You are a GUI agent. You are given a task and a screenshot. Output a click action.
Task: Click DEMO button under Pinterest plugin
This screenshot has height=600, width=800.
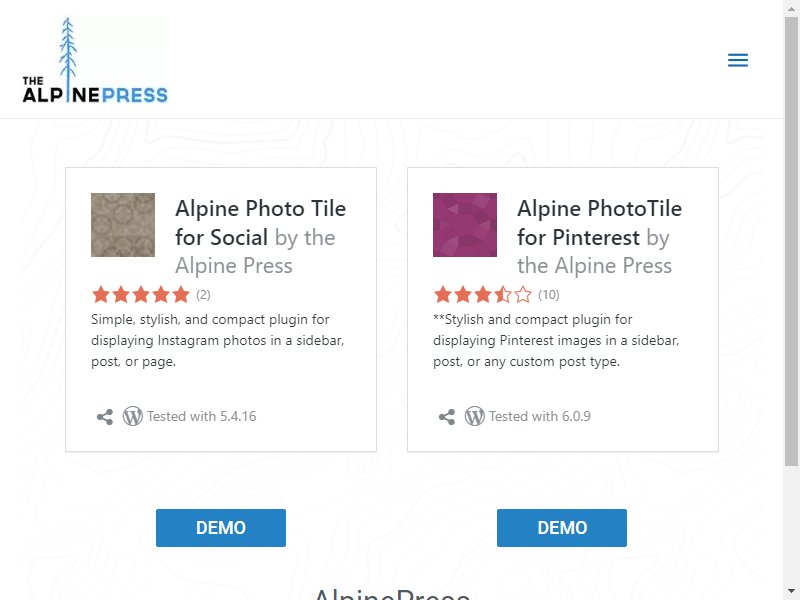tap(562, 528)
